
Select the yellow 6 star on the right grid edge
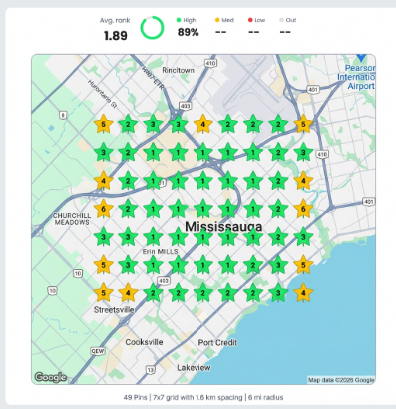[x=303, y=209]
